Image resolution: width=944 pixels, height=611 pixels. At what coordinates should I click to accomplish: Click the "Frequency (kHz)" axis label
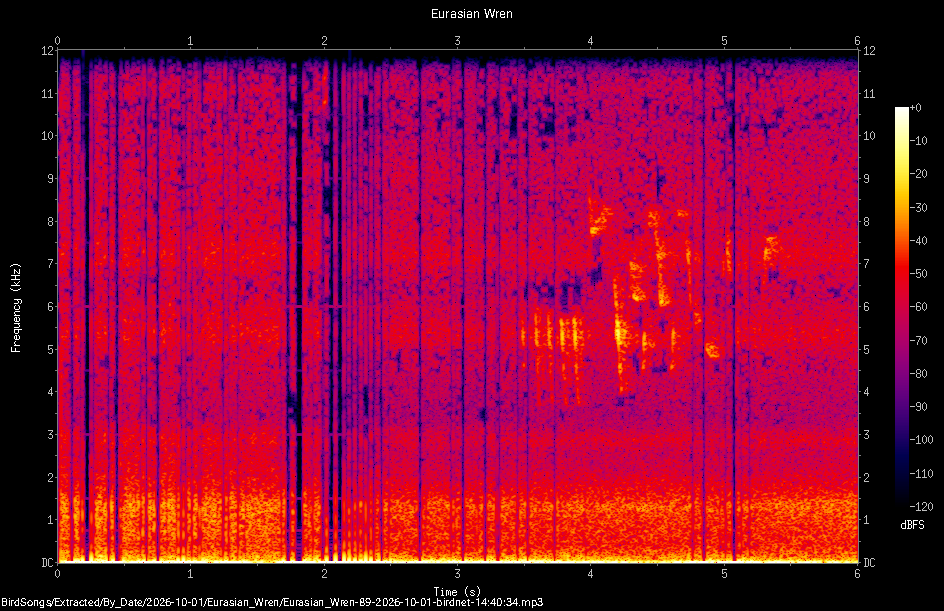pyautogui.click(x=16, y=308)
